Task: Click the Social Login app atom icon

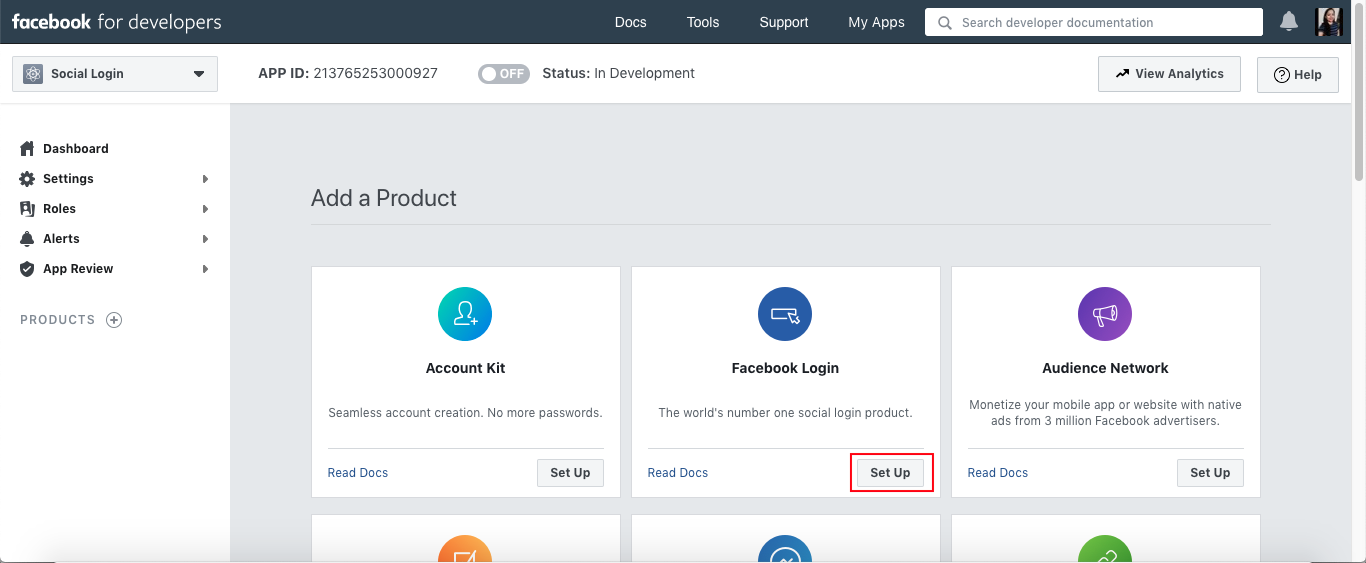Action: 33,74
